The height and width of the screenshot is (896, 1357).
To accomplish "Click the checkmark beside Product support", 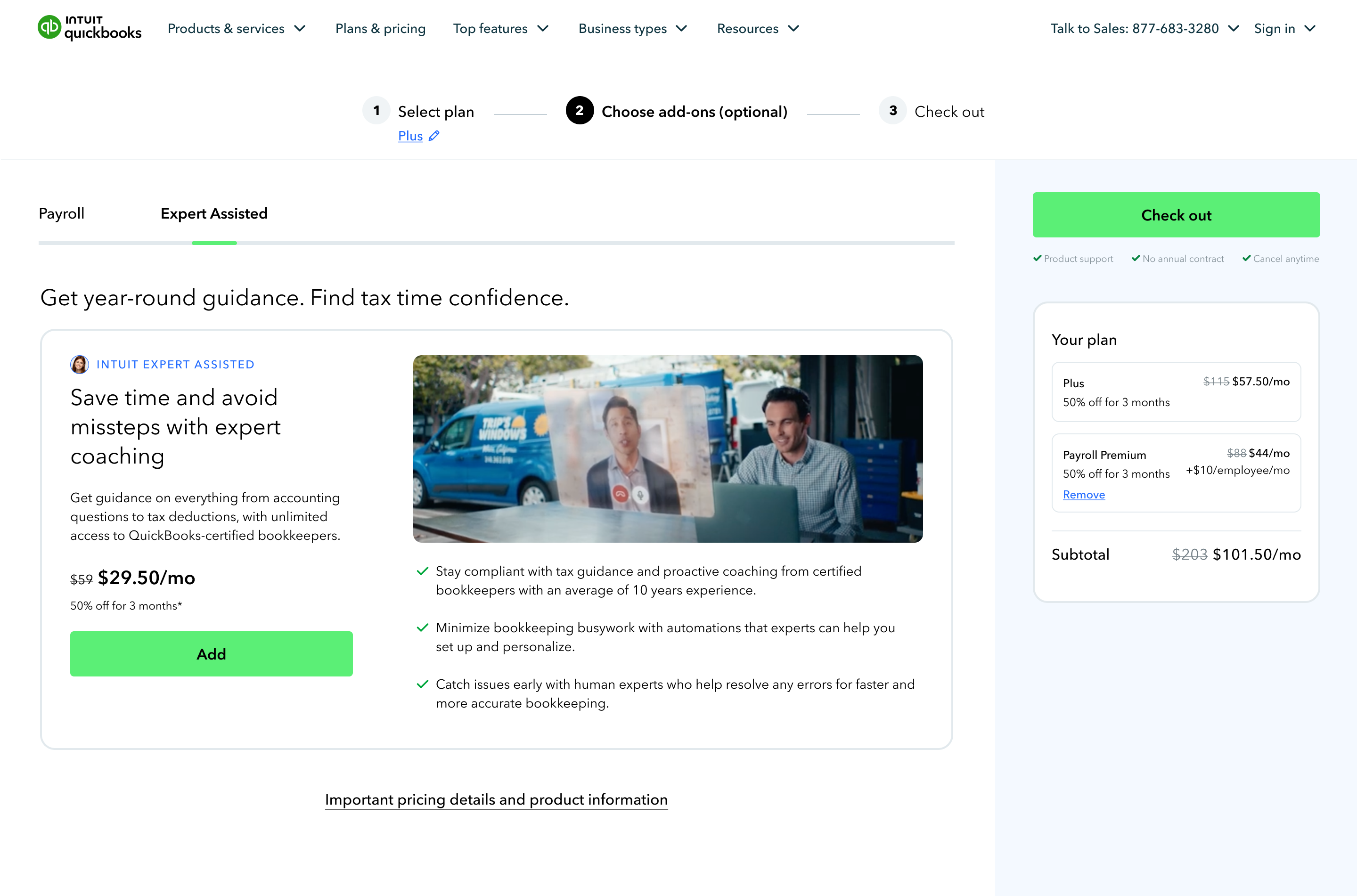I will tap(1037, 258).
